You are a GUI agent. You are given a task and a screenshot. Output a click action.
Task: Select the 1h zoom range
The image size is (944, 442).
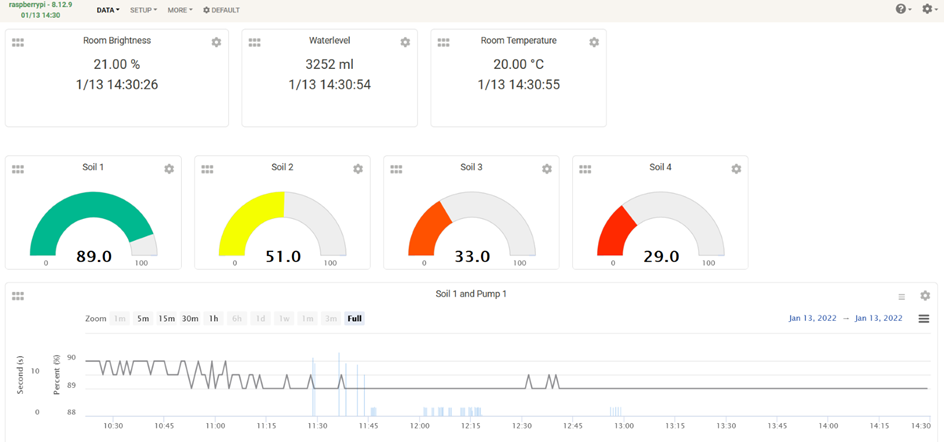coord(213,319)
